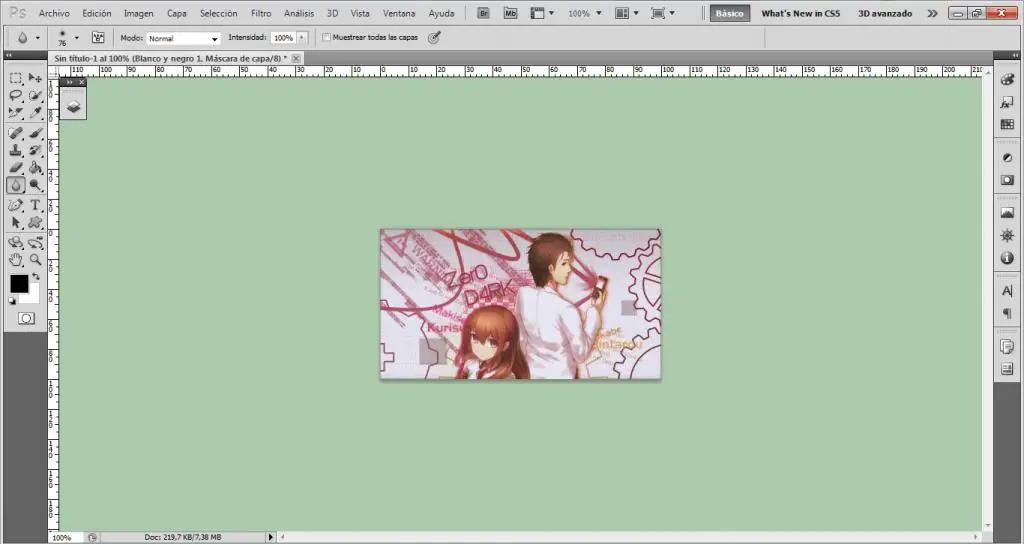
Task: Select the Crop tool
Action: (x=16, y=112)
